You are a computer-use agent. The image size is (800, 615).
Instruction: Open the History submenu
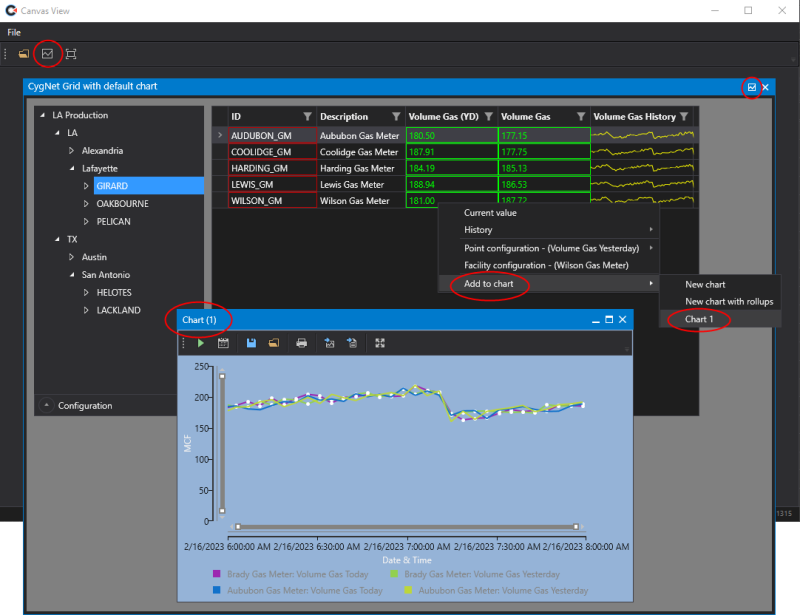549,230
